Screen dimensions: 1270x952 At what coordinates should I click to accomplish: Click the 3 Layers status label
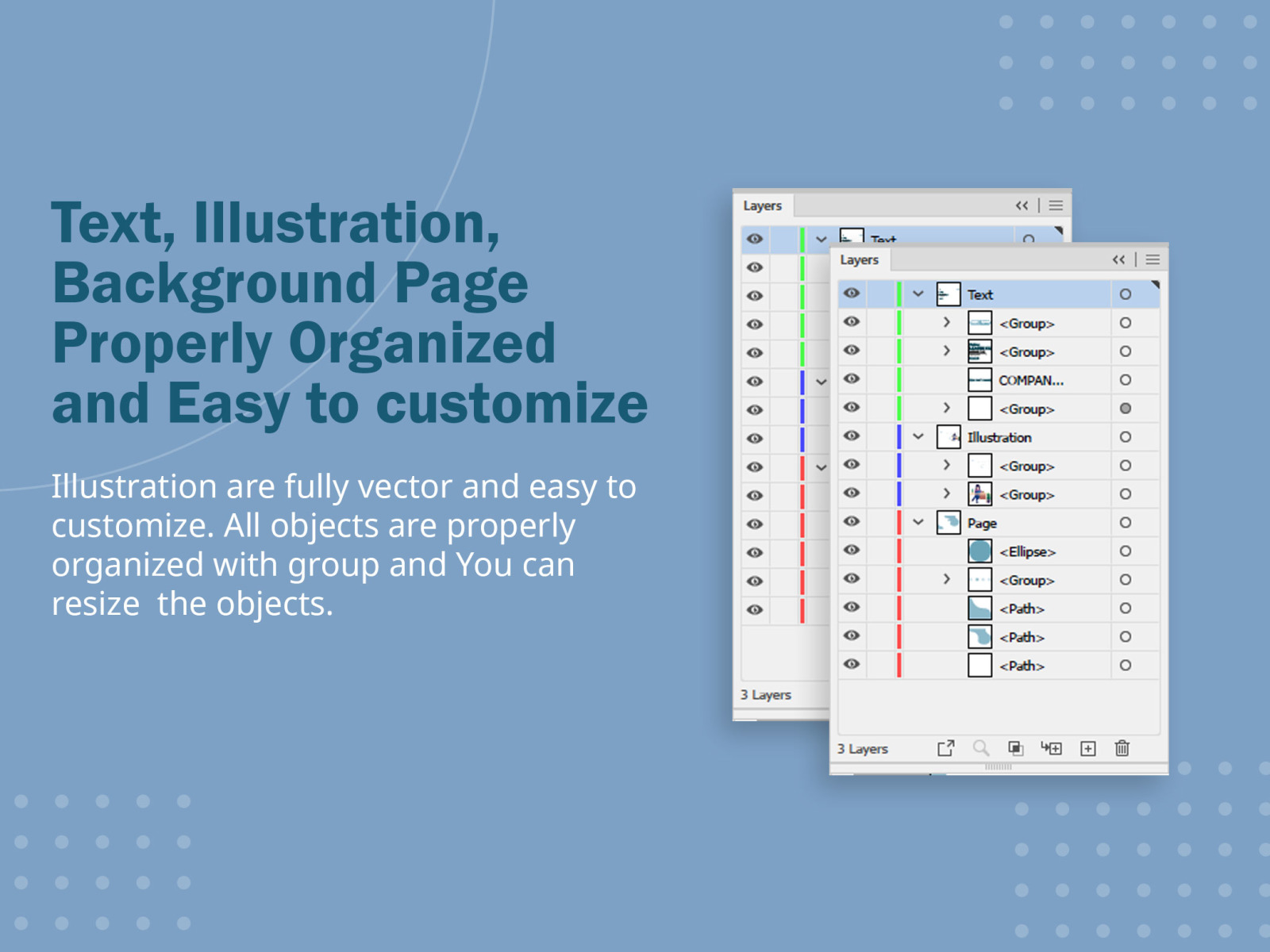coord(862,748)
